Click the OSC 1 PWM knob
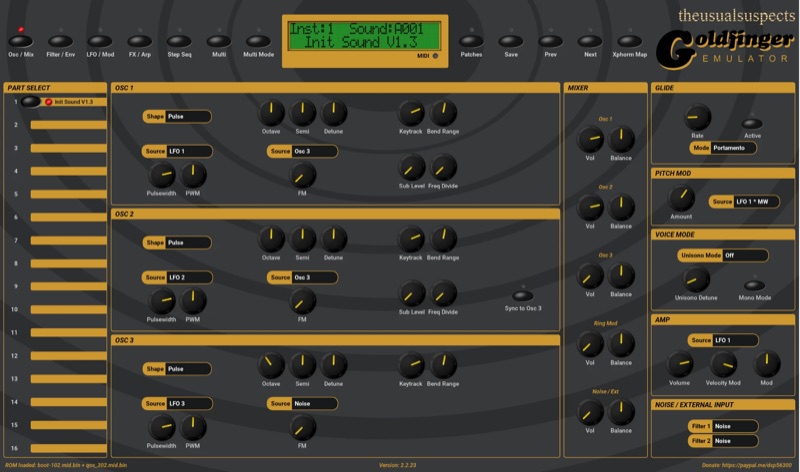The image size is (800, 472). tap(193, 175)
